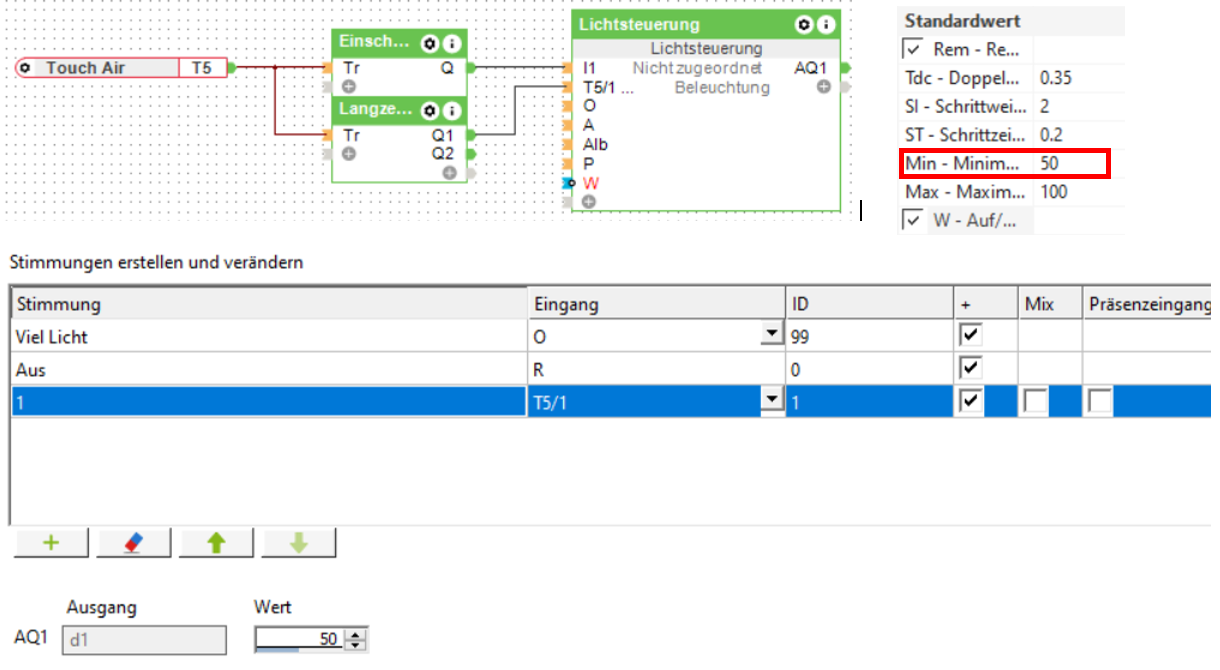Open Eingang dropdown showing T5/1

tap(771, 401)
